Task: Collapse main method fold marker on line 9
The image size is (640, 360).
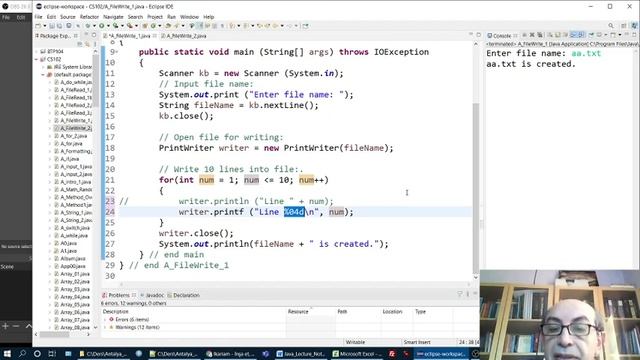Action: [116, 52]
